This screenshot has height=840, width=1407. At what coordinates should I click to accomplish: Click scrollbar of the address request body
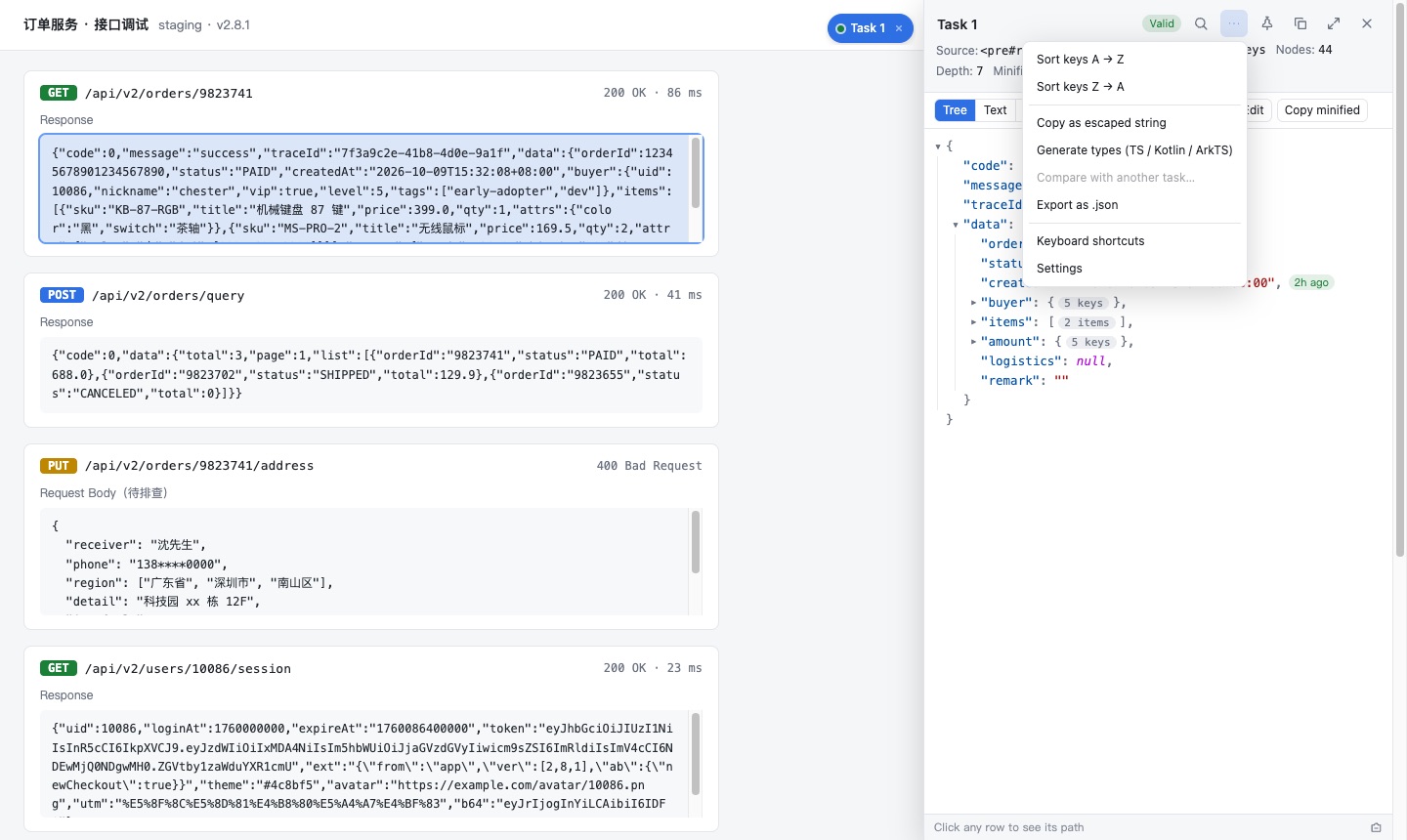(696, 542)
